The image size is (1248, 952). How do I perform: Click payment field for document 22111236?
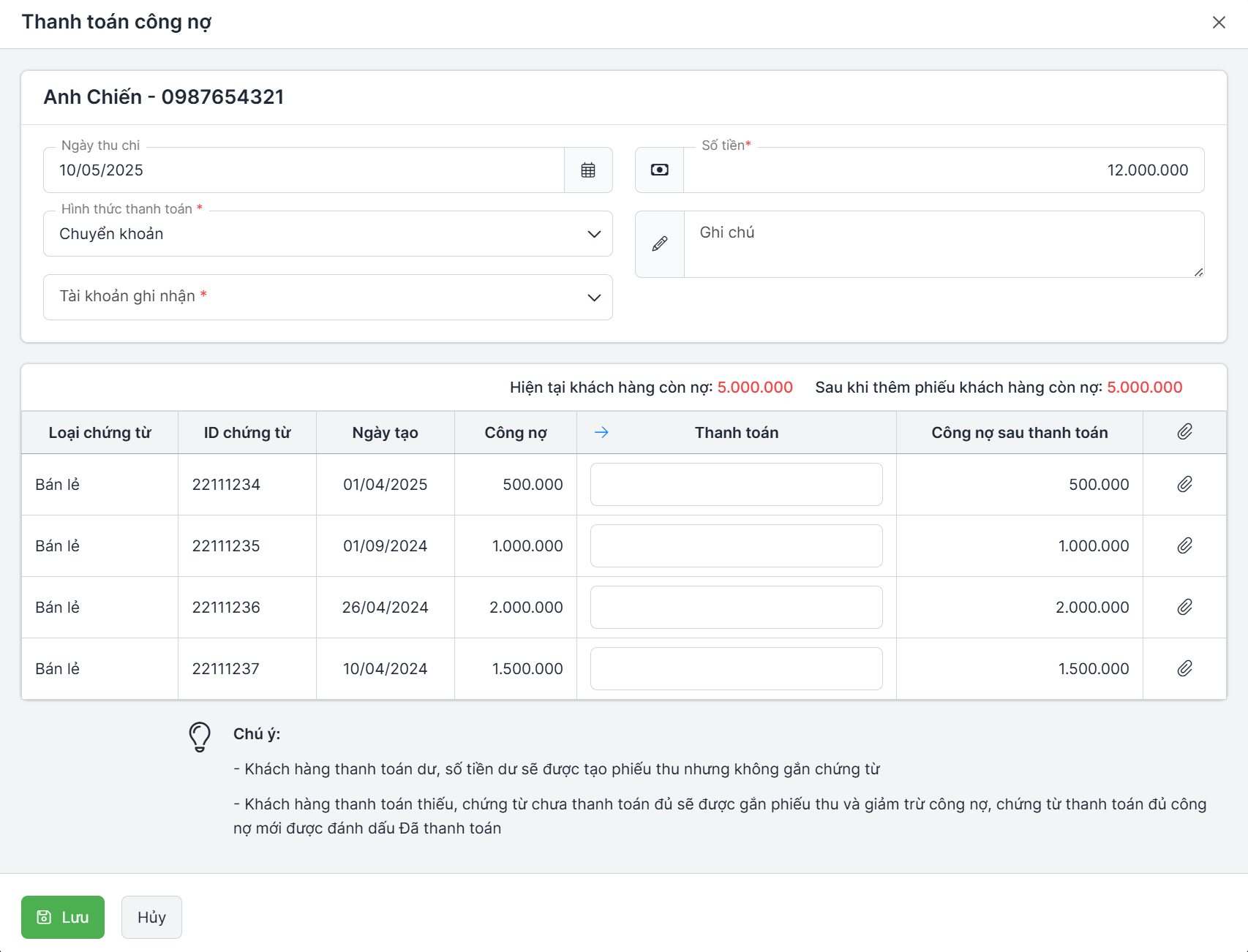[x=737, y=607]
